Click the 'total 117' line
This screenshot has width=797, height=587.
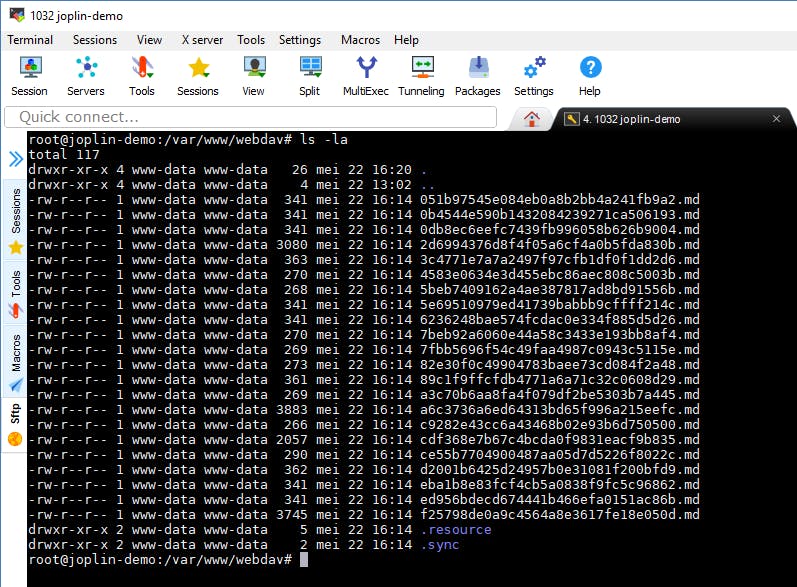64,155
